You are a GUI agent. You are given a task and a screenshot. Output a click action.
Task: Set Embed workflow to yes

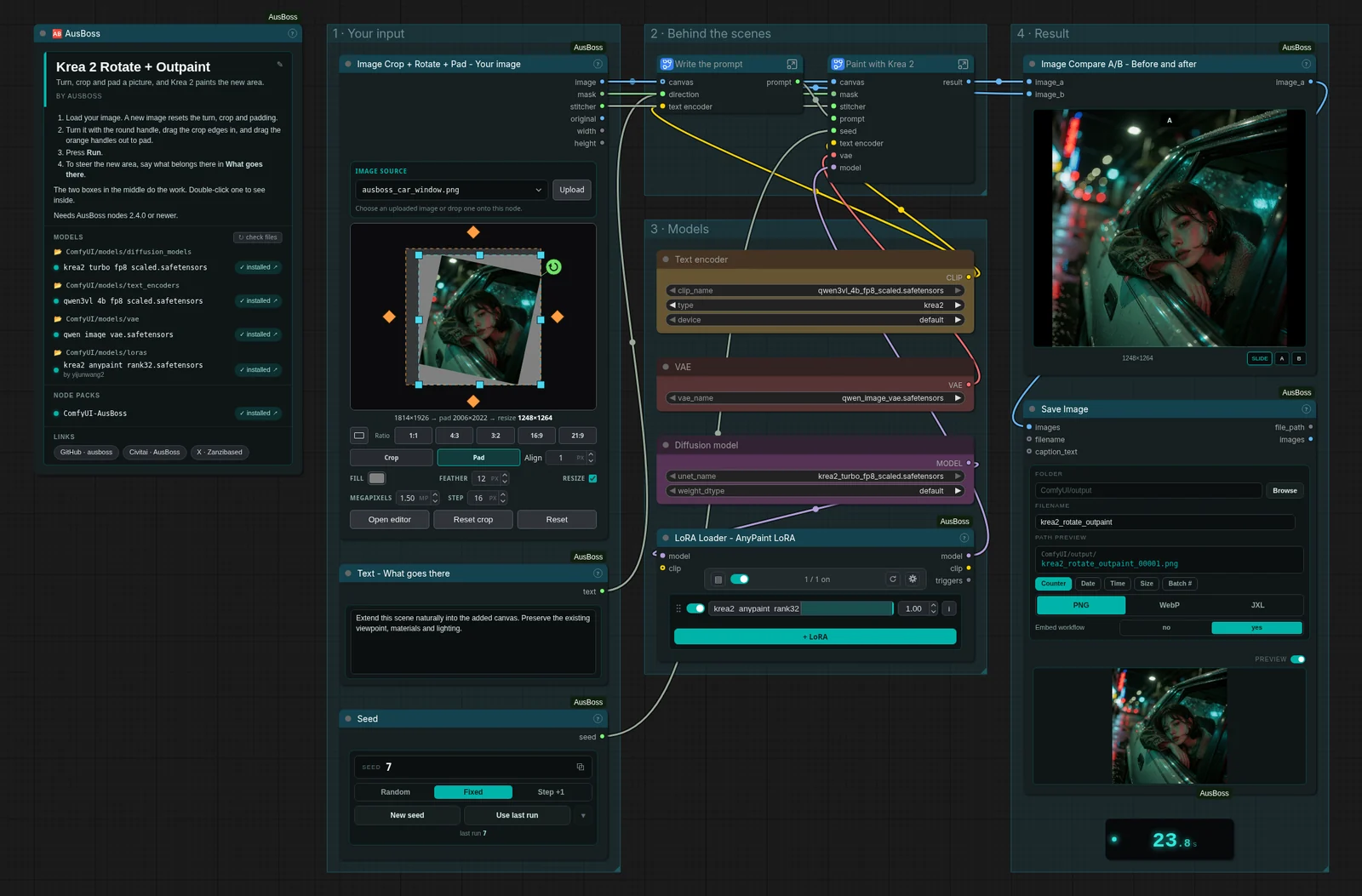[1256, 628]
